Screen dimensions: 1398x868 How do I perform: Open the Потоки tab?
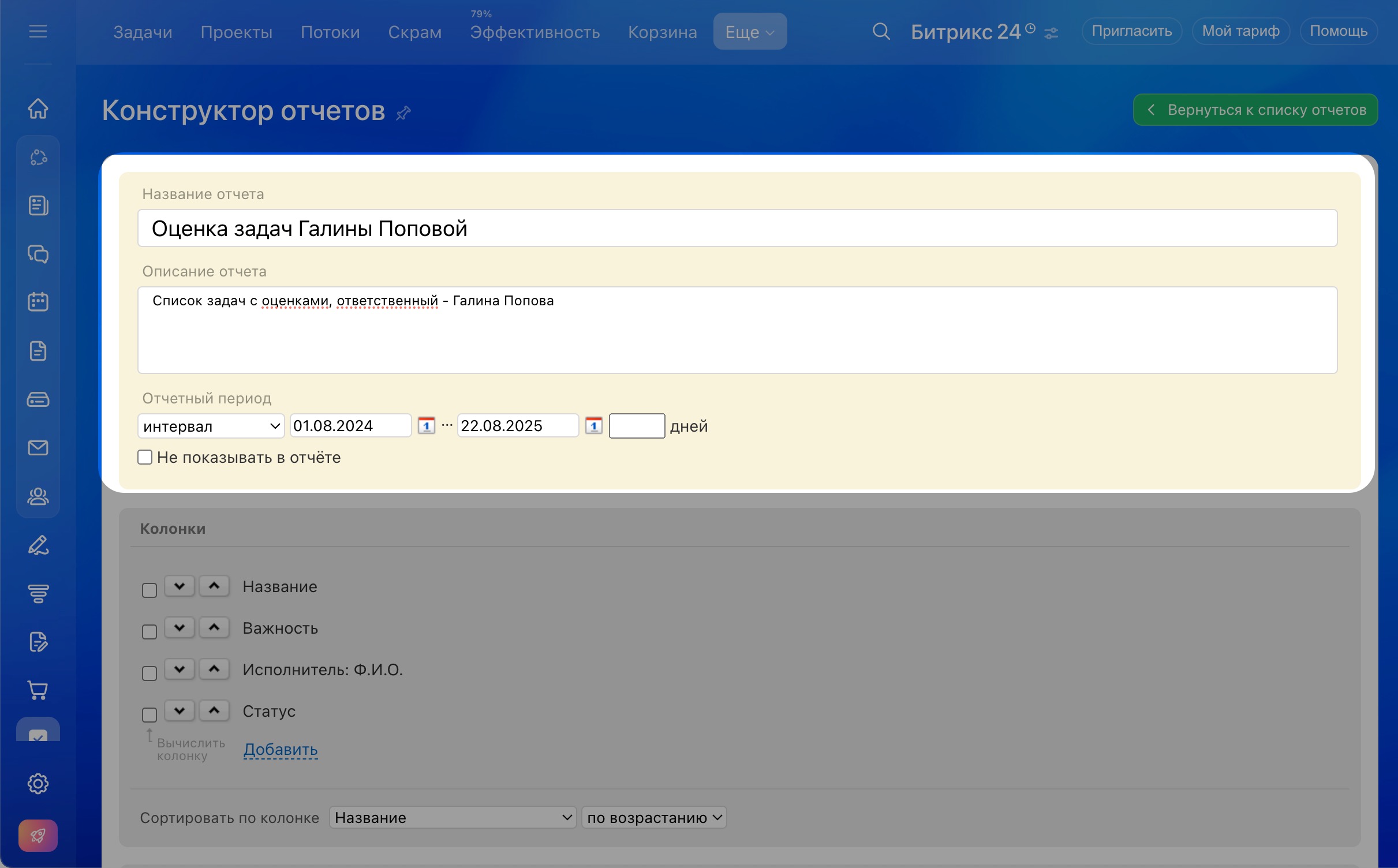coord(330,32)
